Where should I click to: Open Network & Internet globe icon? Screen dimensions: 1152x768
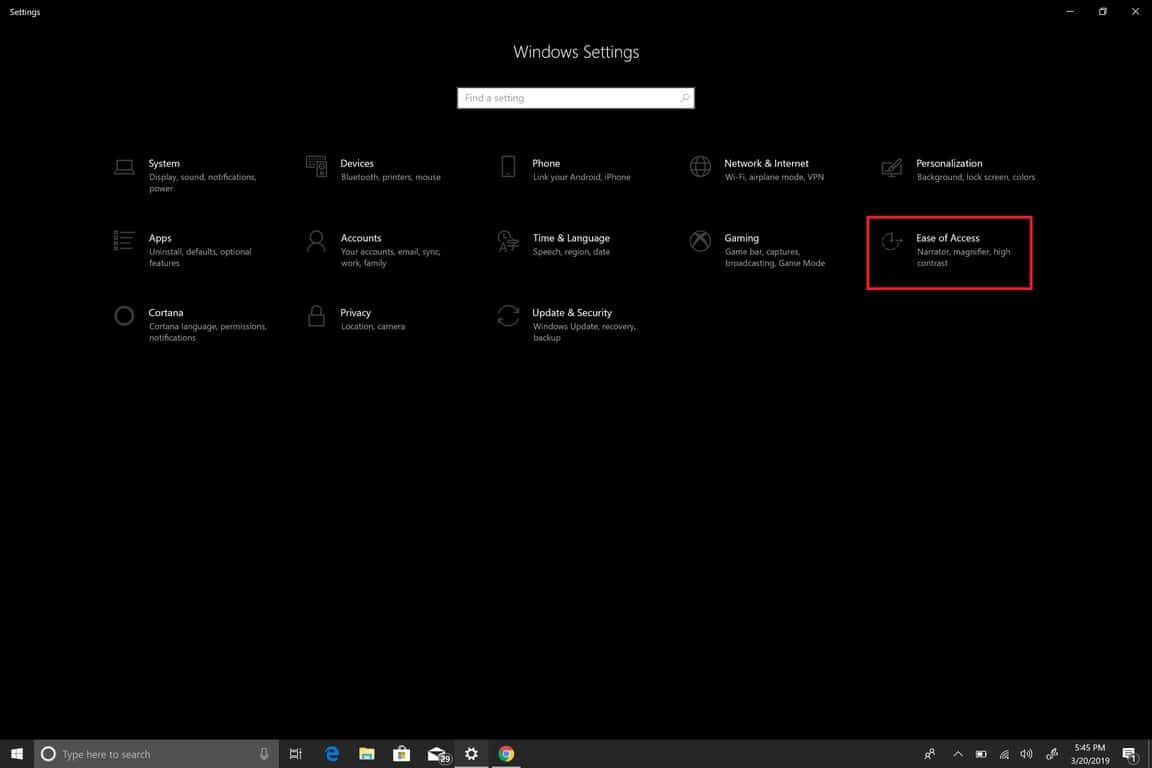tap(700, 166)
